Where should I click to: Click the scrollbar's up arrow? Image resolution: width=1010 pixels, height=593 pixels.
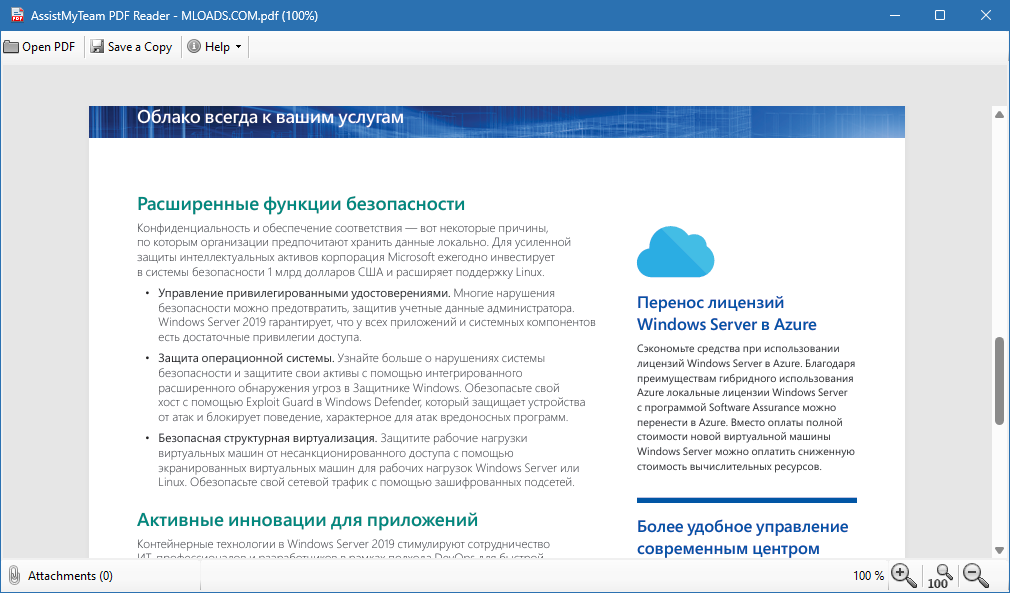point(997,114)
